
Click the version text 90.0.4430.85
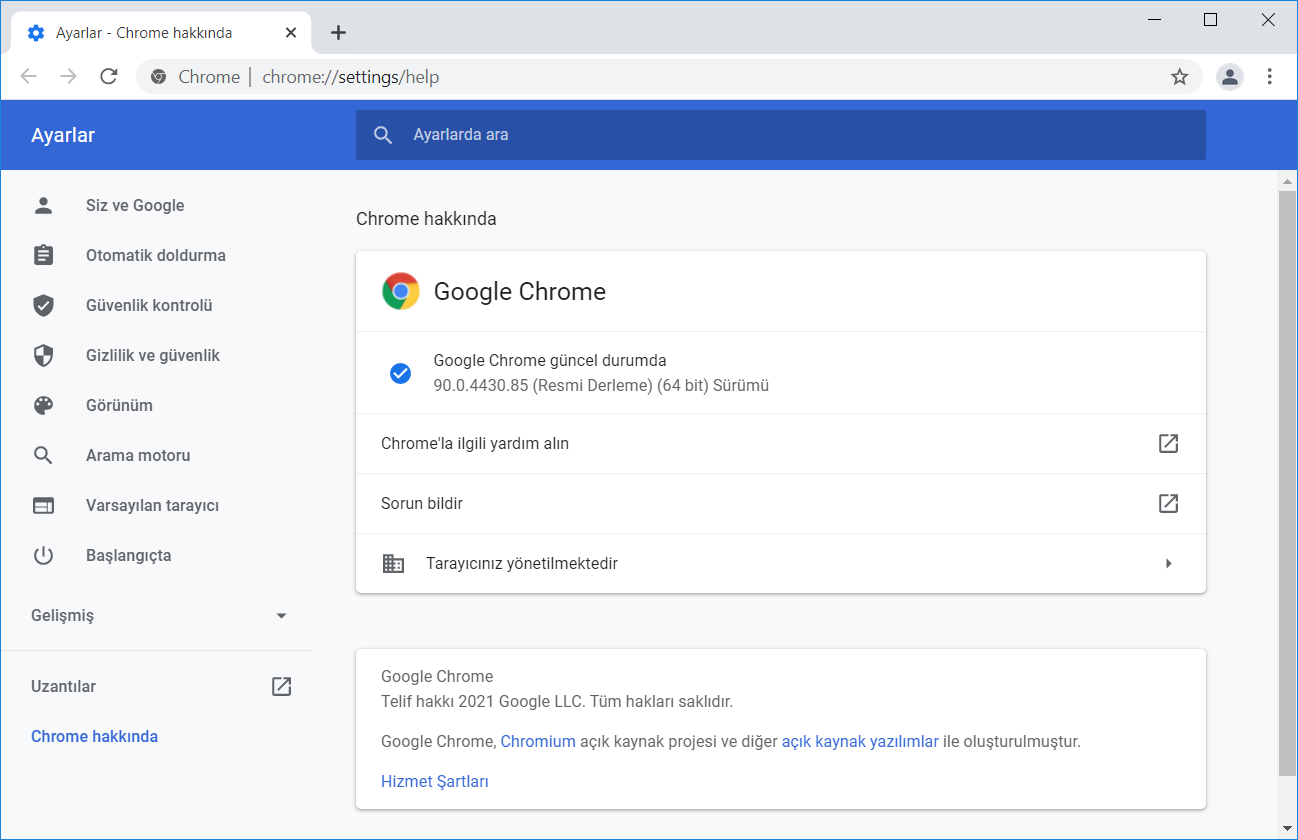(481, 385)
